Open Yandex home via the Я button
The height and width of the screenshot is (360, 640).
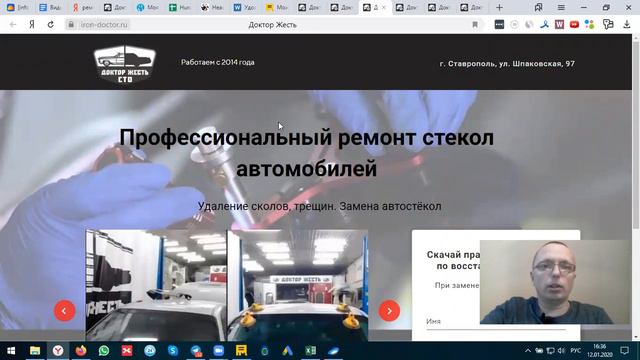coord(31,24)
